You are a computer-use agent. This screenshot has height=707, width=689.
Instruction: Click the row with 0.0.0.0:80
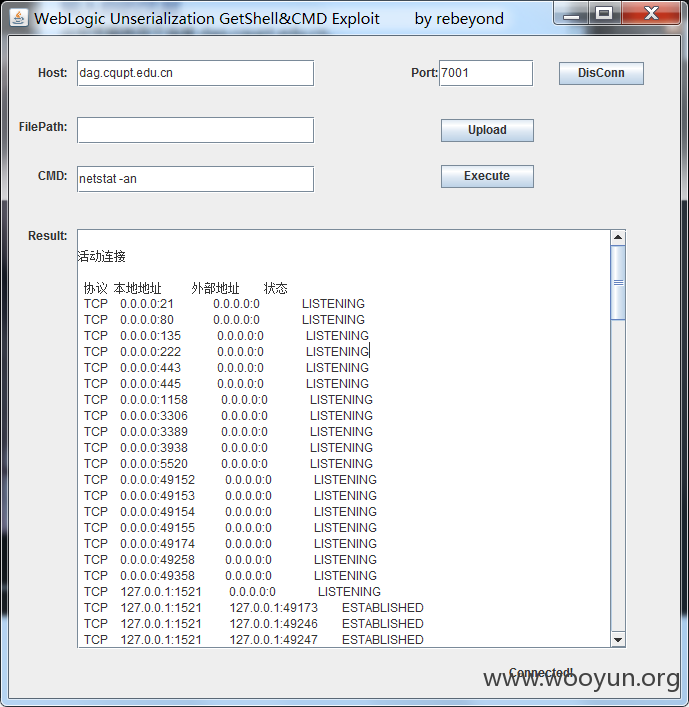tap(224, 320)
